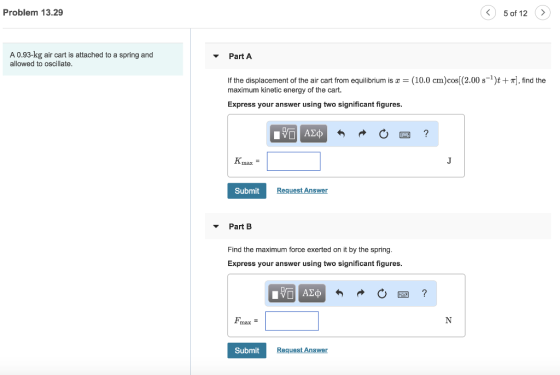
Task: Open Greek symbols palette in Part A
Action: click(313, 134)
